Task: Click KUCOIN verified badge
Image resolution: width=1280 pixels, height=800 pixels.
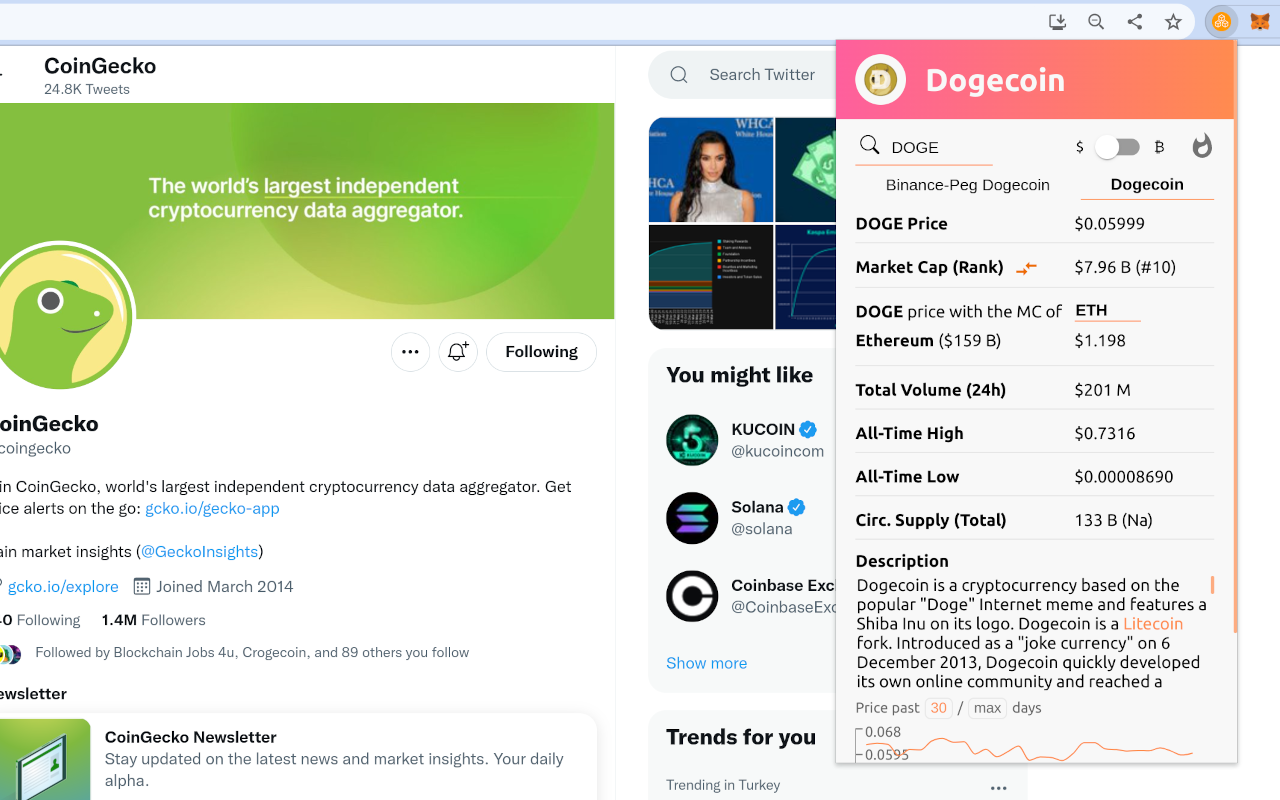Action: [808, 429]
